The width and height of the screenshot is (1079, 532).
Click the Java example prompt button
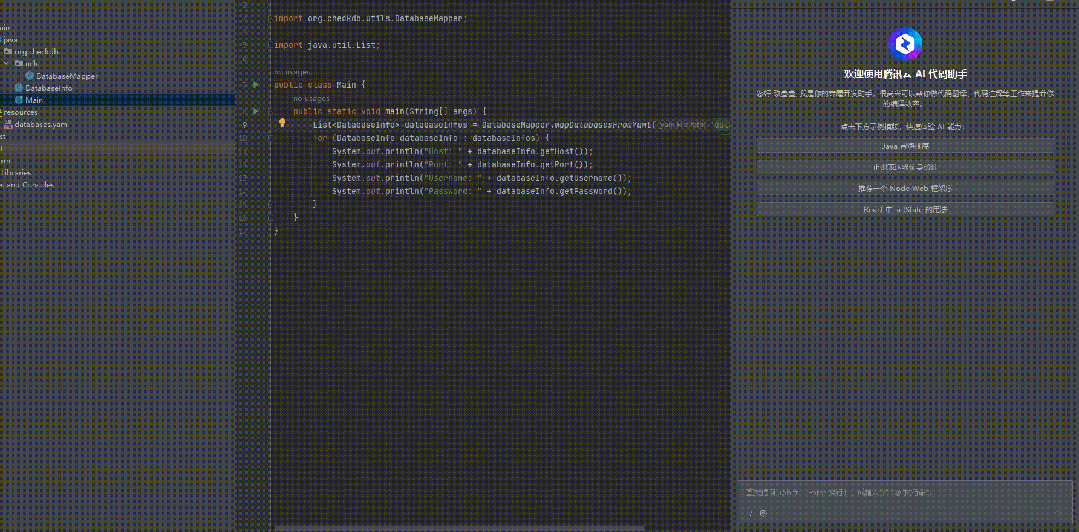[905, 147]
